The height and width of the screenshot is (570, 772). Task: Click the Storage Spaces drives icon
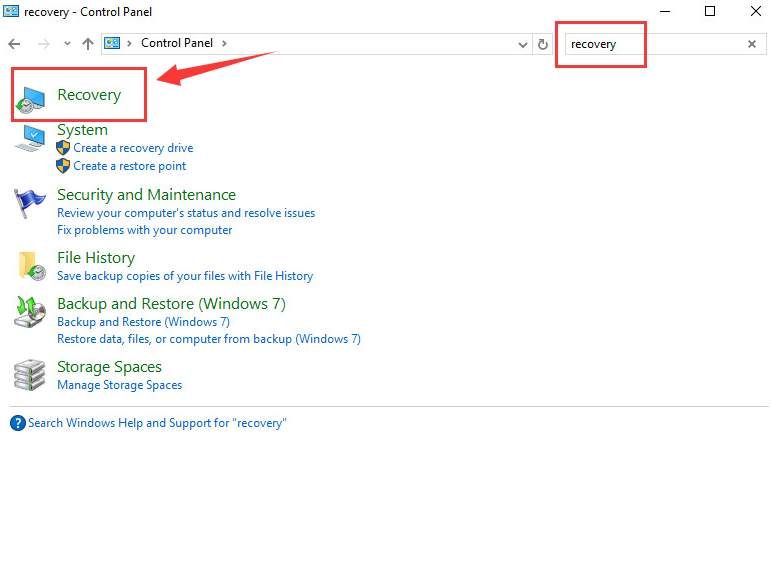tap(30, 375)
